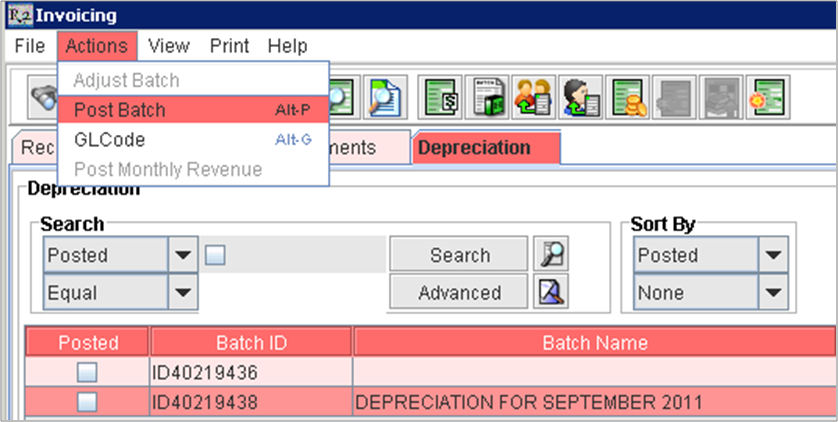This screenshot has height=422, width=838.
Task: Click the icon beside the Advanced button
Action: tap(551, 292)
